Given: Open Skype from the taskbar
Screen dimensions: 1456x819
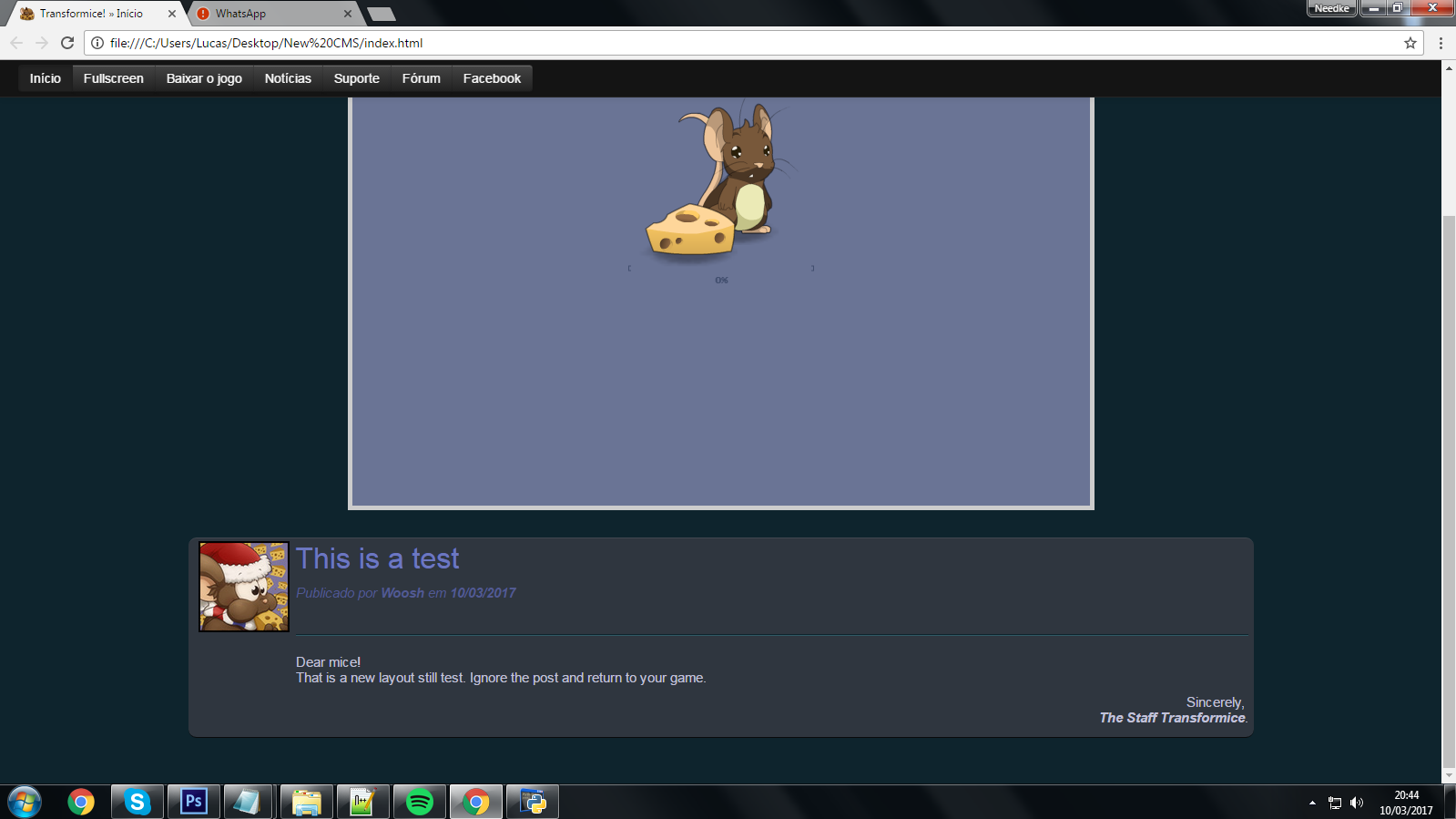Looking at the screenshot, I should coord(137,802).
